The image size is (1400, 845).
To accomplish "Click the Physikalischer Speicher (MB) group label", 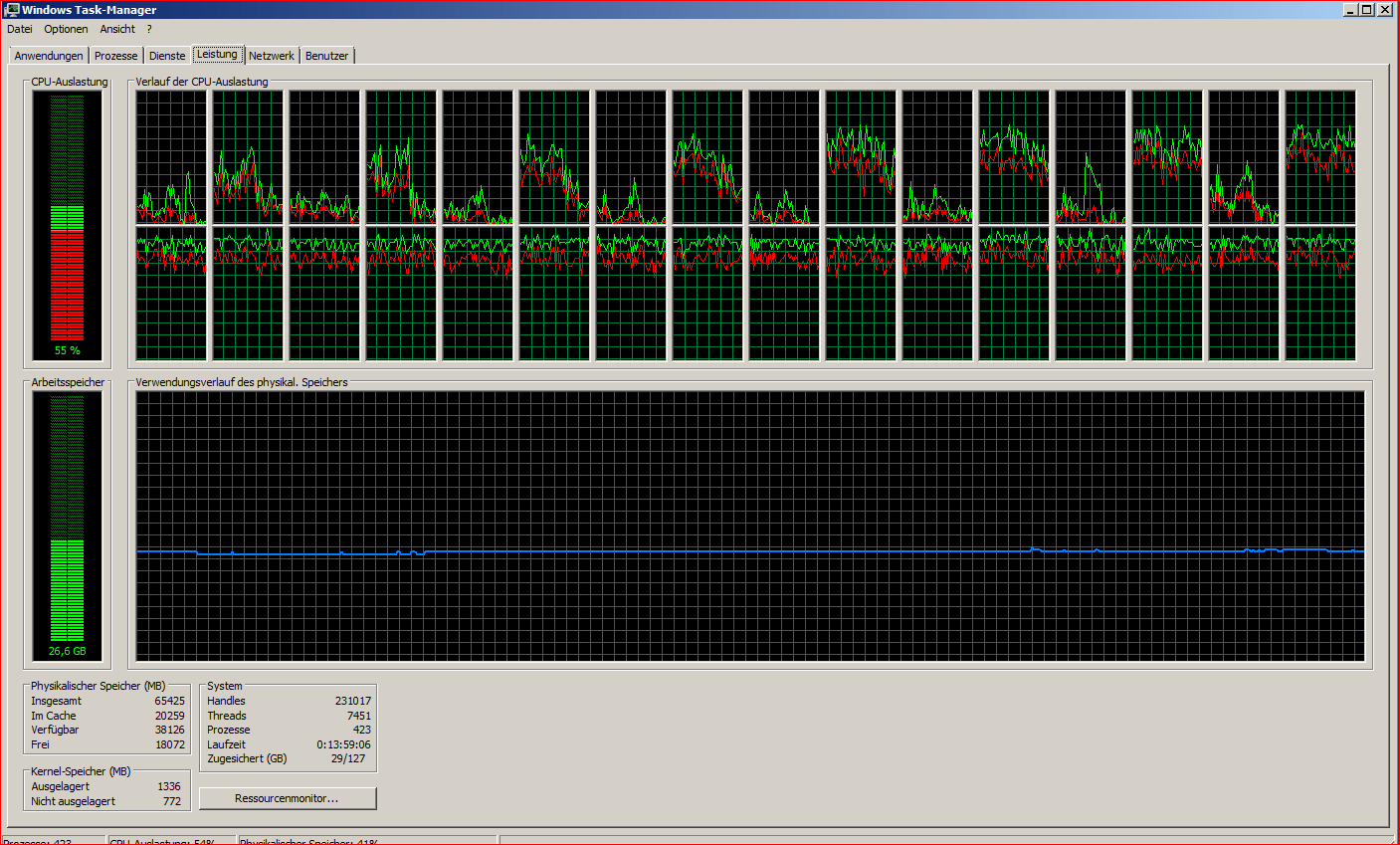I will [x=98, y=686].
